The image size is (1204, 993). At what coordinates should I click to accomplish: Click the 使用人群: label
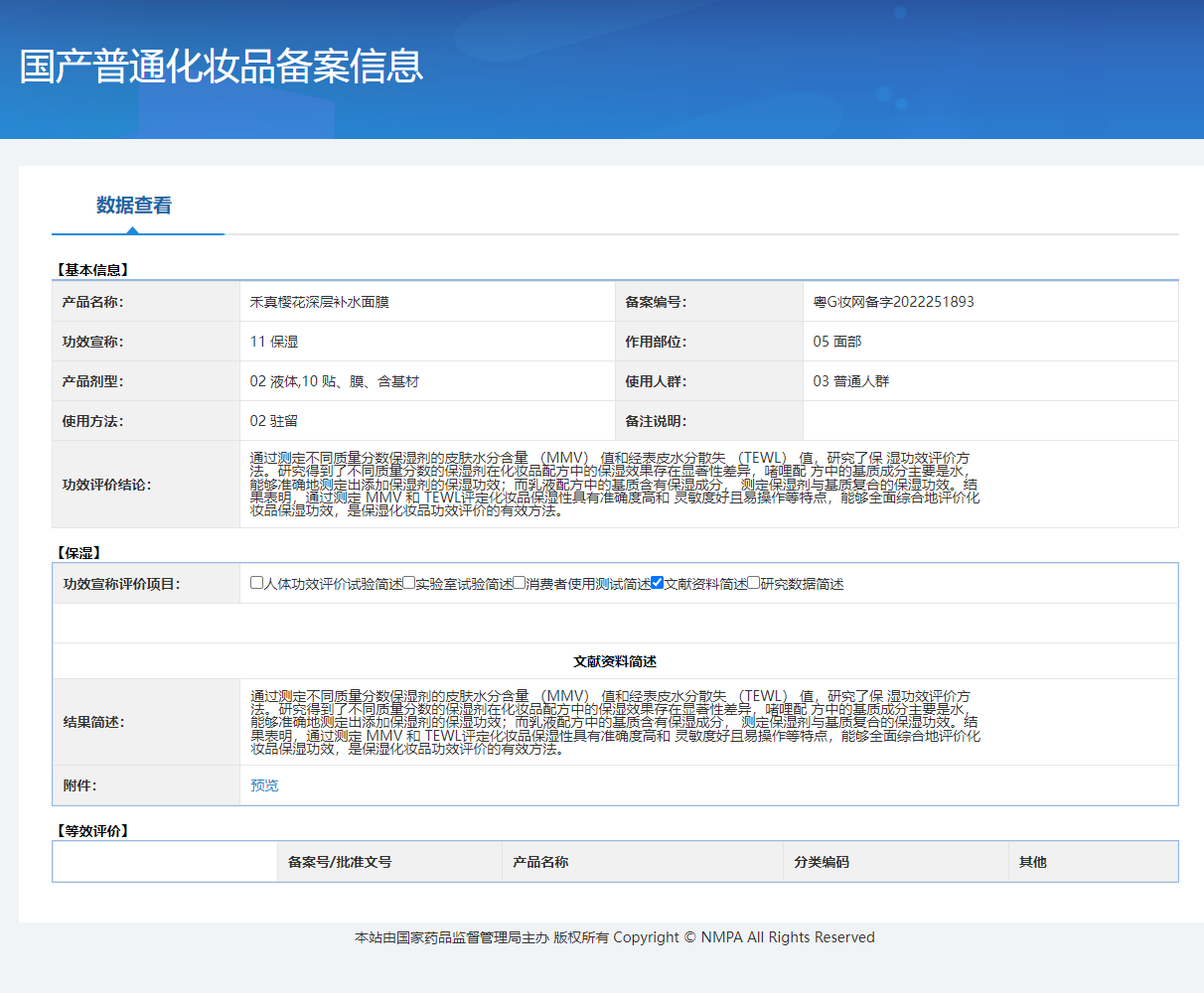pos(656,381)
